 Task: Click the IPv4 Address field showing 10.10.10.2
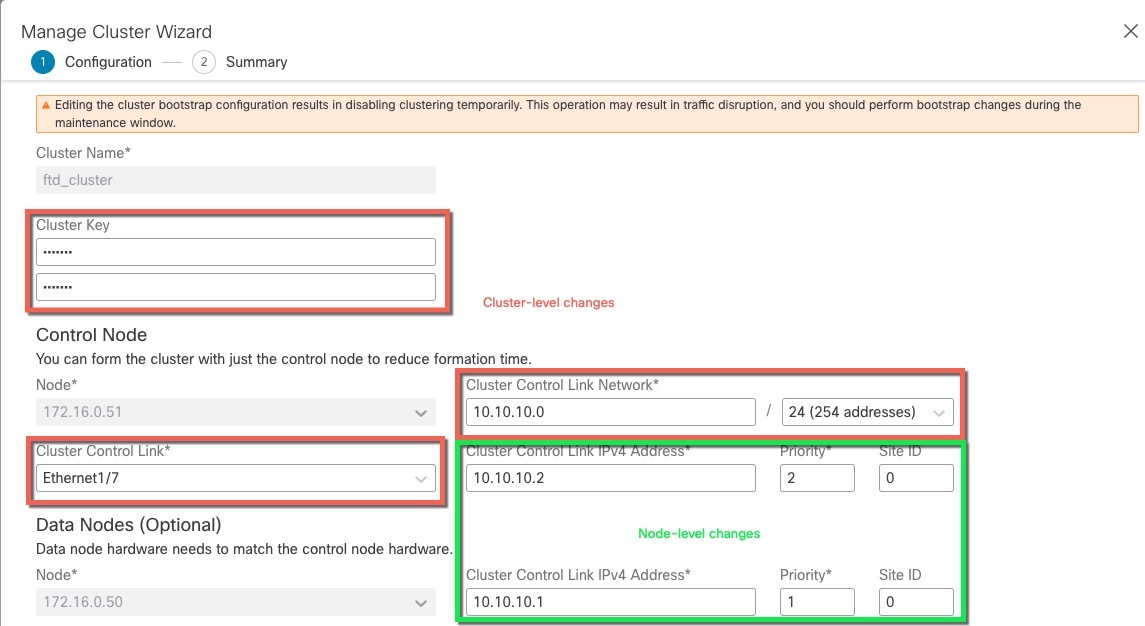point(610,478)
